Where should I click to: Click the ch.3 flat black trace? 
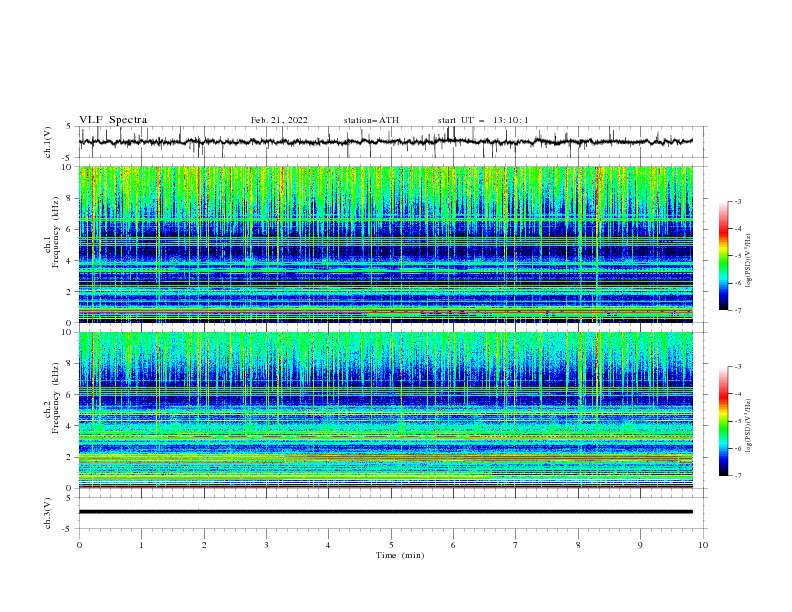tap(386, 512)
